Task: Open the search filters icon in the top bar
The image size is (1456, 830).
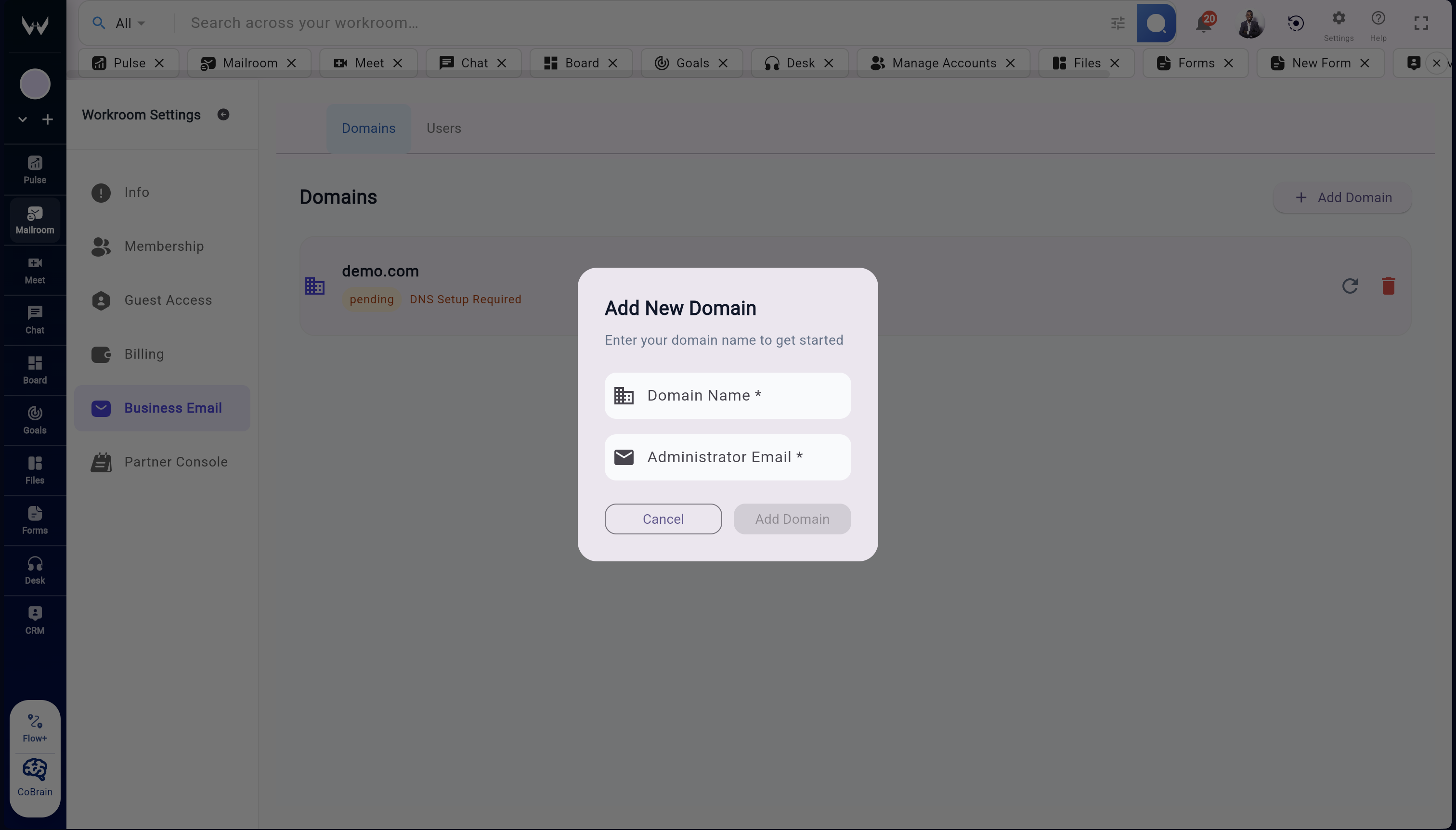Action: coord(1118,24)
